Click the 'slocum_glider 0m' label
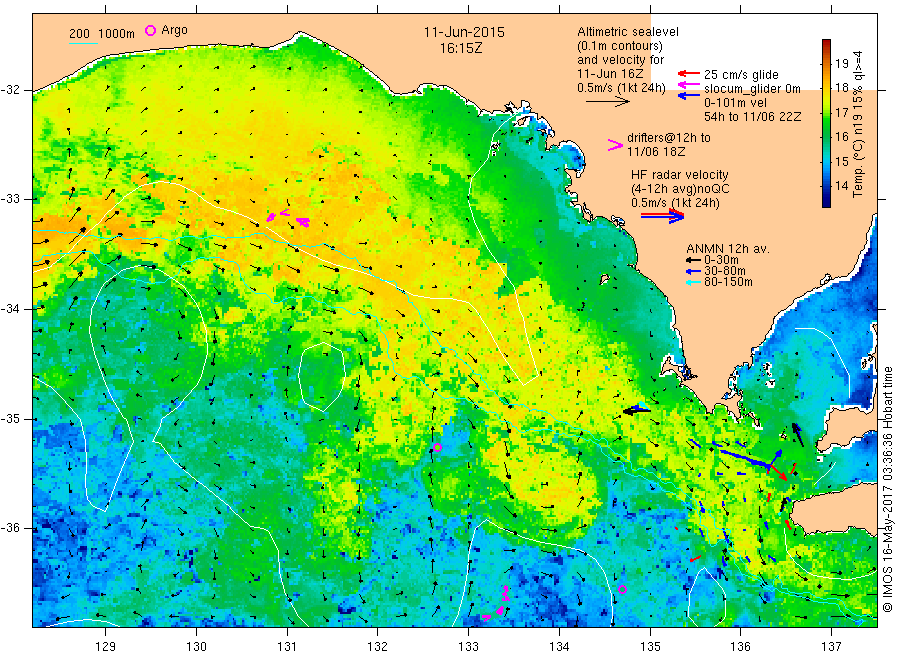900x660 pixels. tap(752, 88)
